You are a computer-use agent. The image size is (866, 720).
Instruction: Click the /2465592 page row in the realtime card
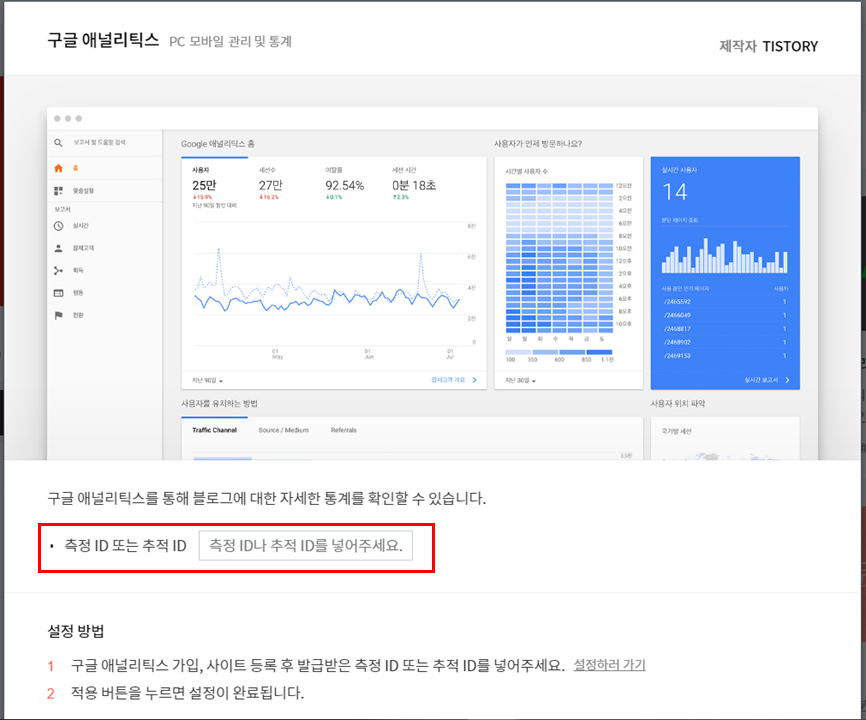[x=725, y=301]
